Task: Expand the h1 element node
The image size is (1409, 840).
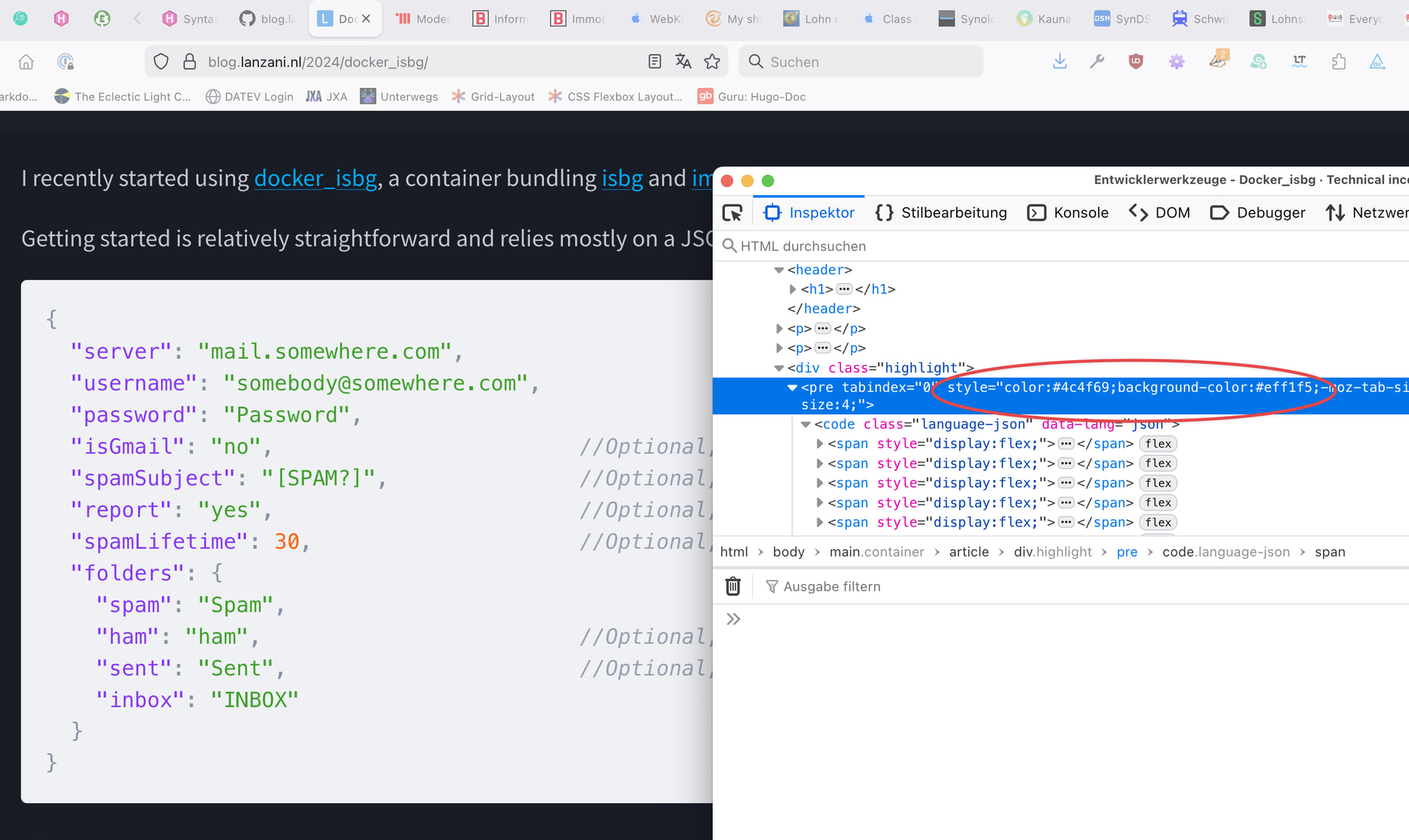Action: 793,289
